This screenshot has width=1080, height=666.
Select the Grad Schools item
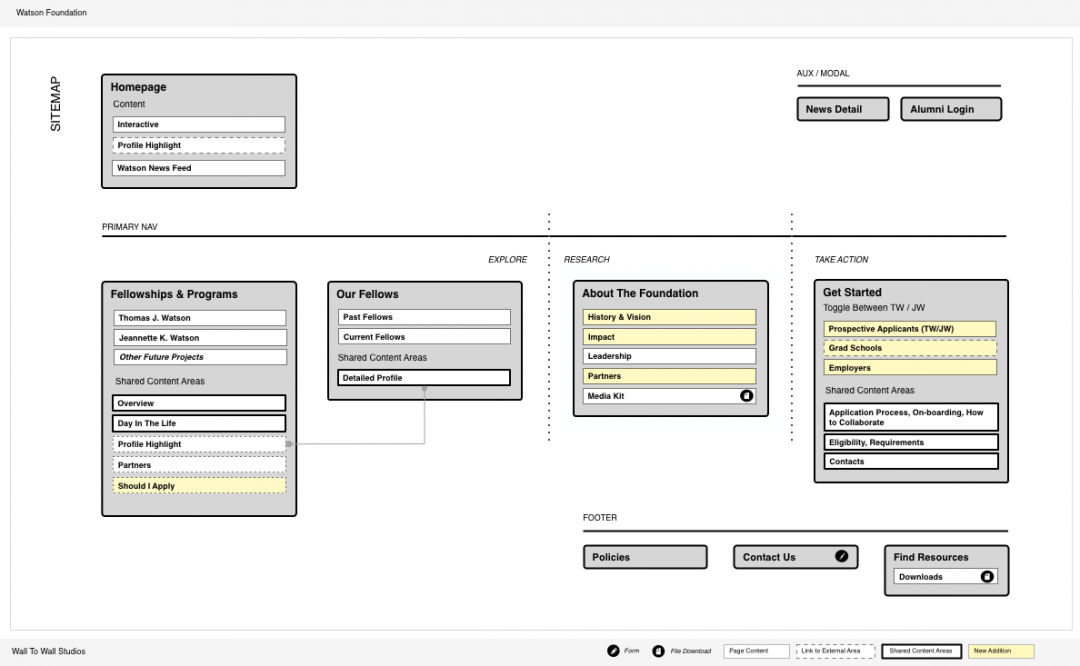click(910, 348)
